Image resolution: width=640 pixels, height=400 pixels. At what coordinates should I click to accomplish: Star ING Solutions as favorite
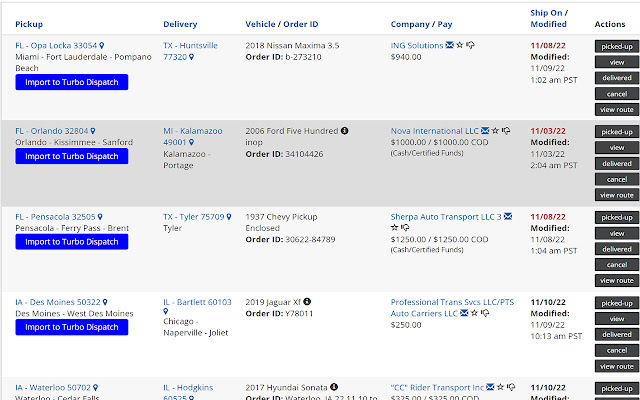[460, 45]
